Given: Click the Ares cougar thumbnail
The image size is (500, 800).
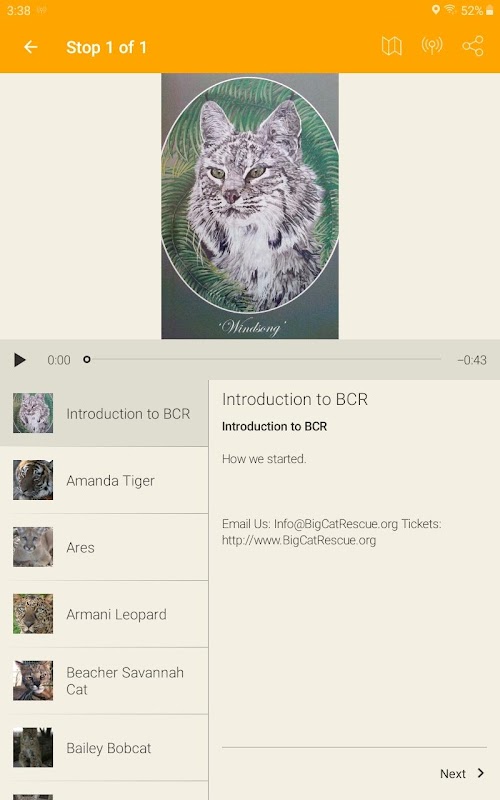Looking at the screenshot, I should (33, 546).
